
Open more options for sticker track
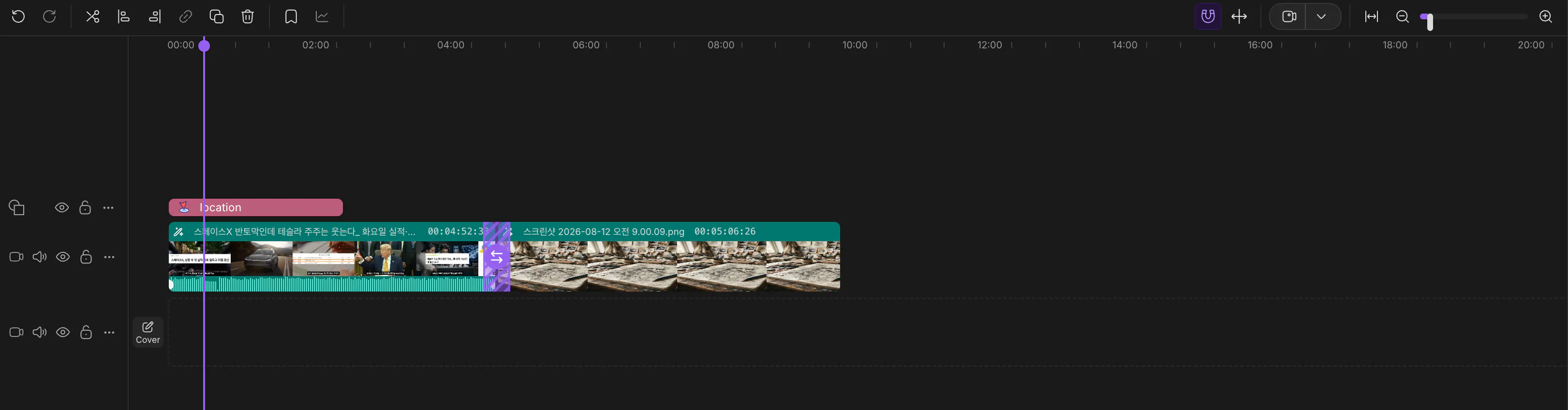click(x=108, y=207)
